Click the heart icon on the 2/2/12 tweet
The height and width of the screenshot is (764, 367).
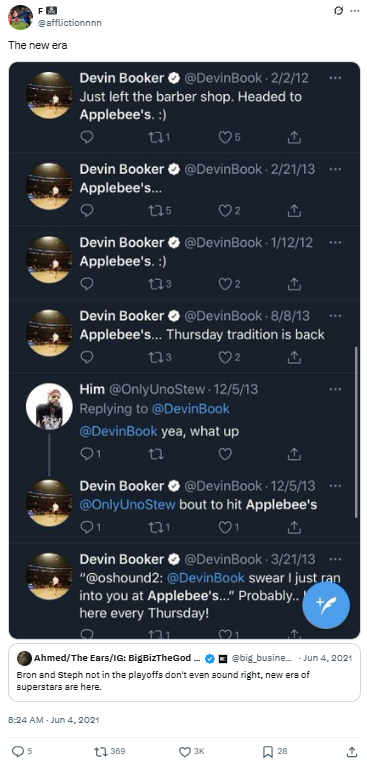pos(225,138)
